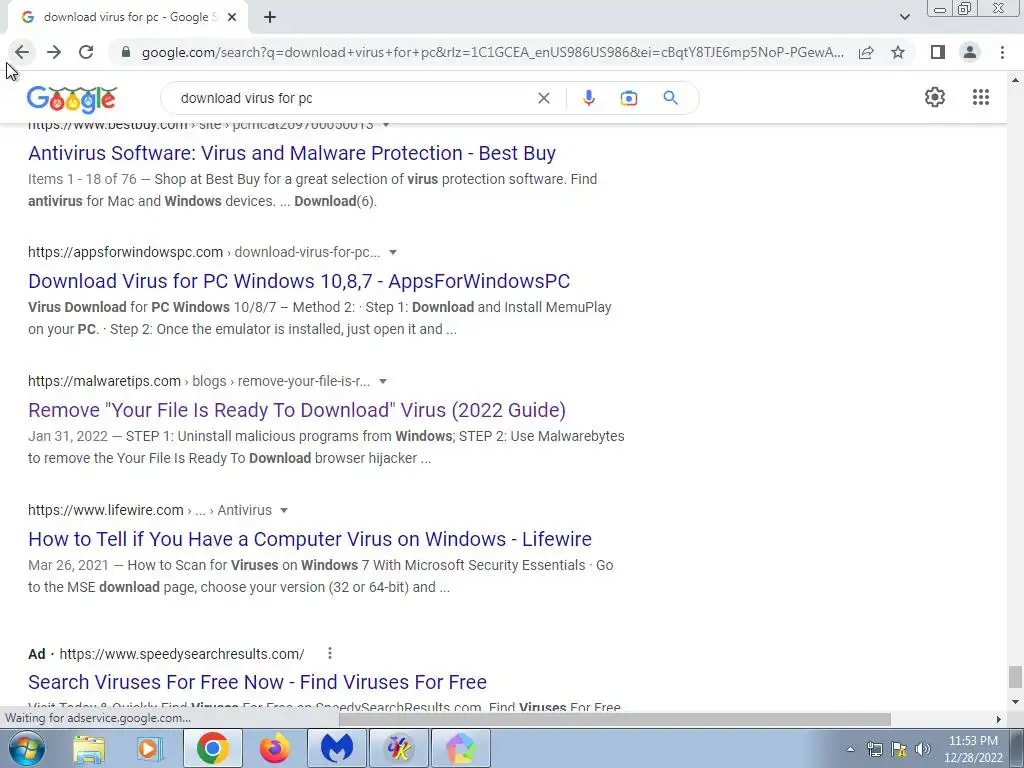The width and height of the screenshot is (1024, 768).
Task: Open the taskbar clock showing 11:53 PM
Action: click(973, 749)
